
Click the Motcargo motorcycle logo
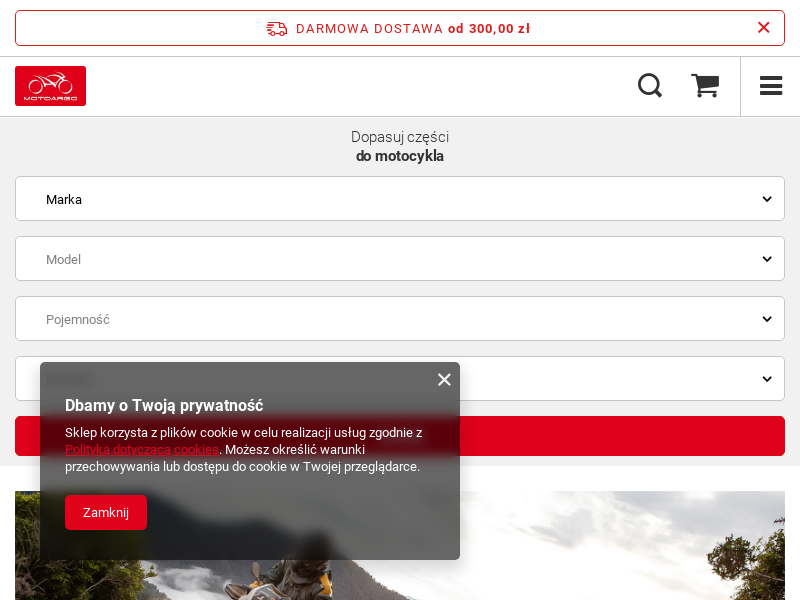coord(50,86)
